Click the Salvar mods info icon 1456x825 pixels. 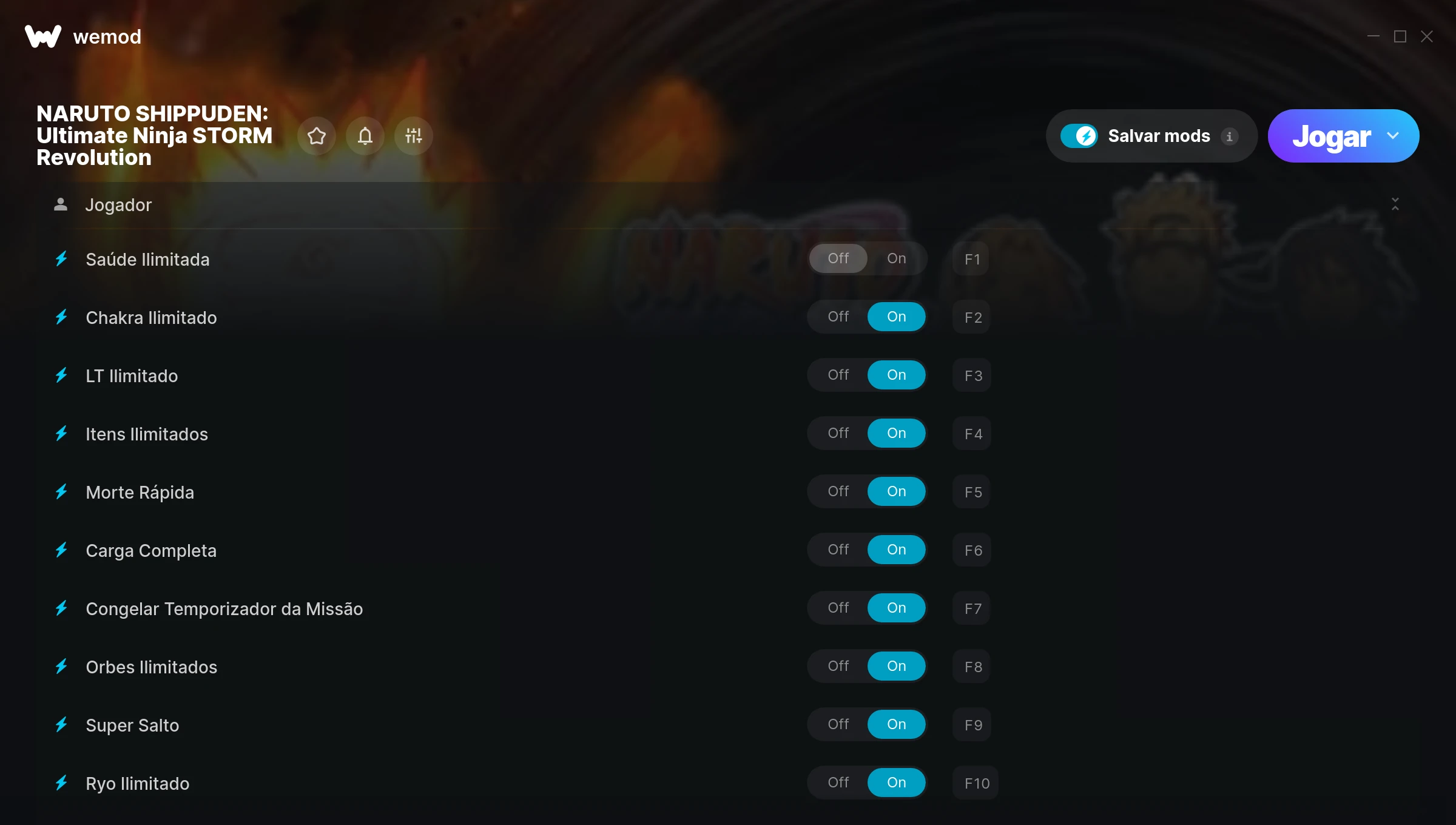pyautogui.click(x=1229, y=136)
